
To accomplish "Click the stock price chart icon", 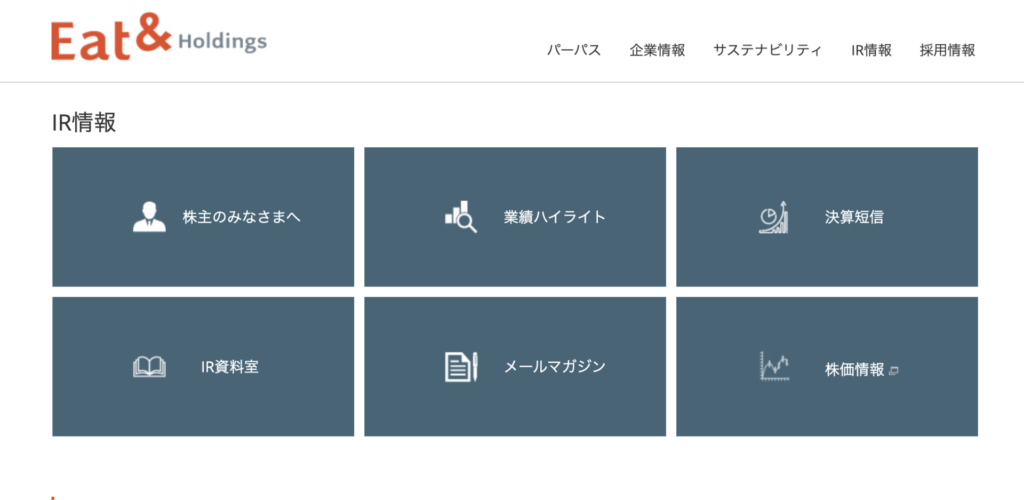I will coord(775,366).
